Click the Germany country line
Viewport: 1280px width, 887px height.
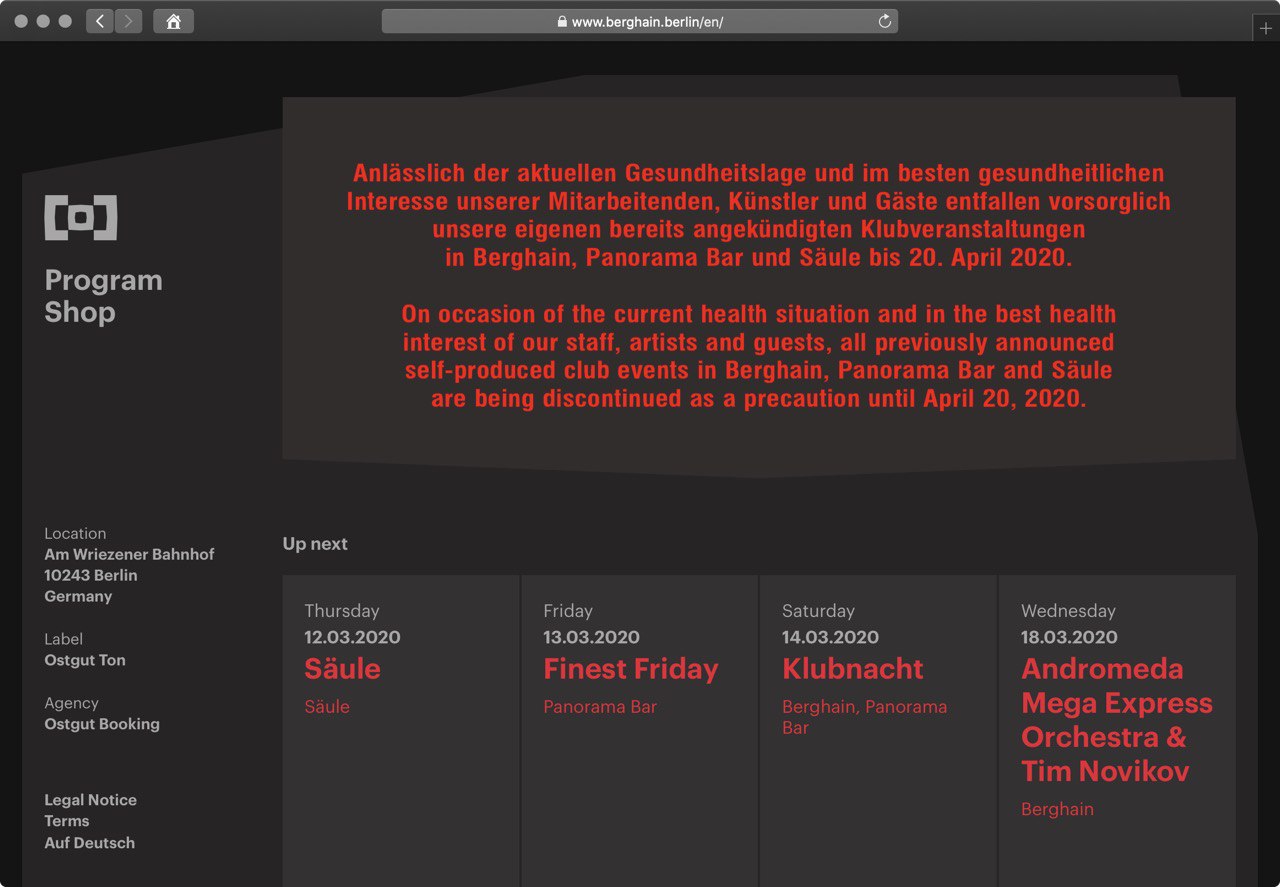pos(78,596)
